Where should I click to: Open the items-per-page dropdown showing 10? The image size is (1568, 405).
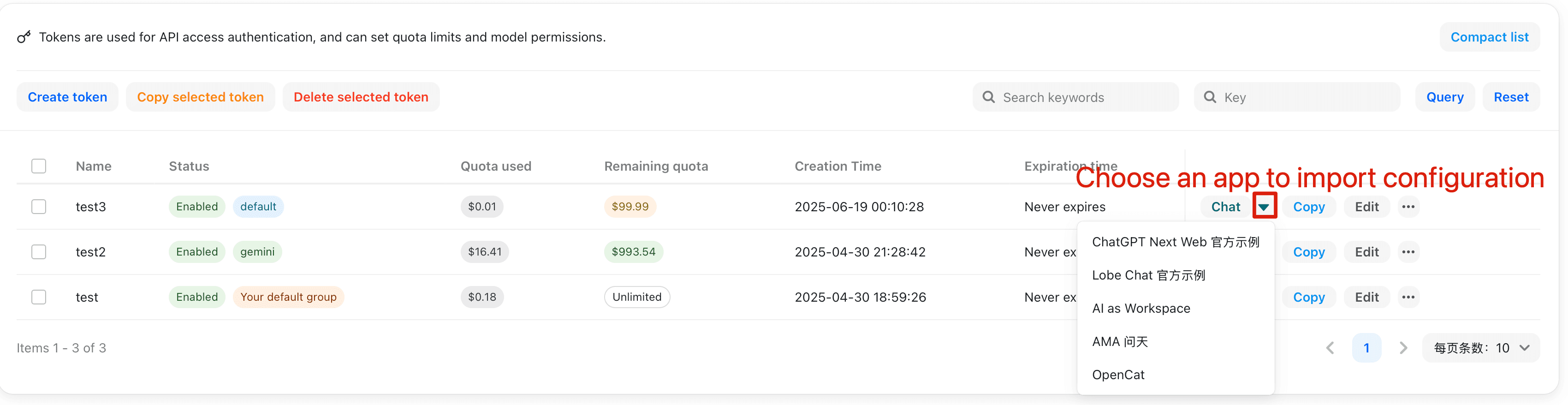[1480, 348]
